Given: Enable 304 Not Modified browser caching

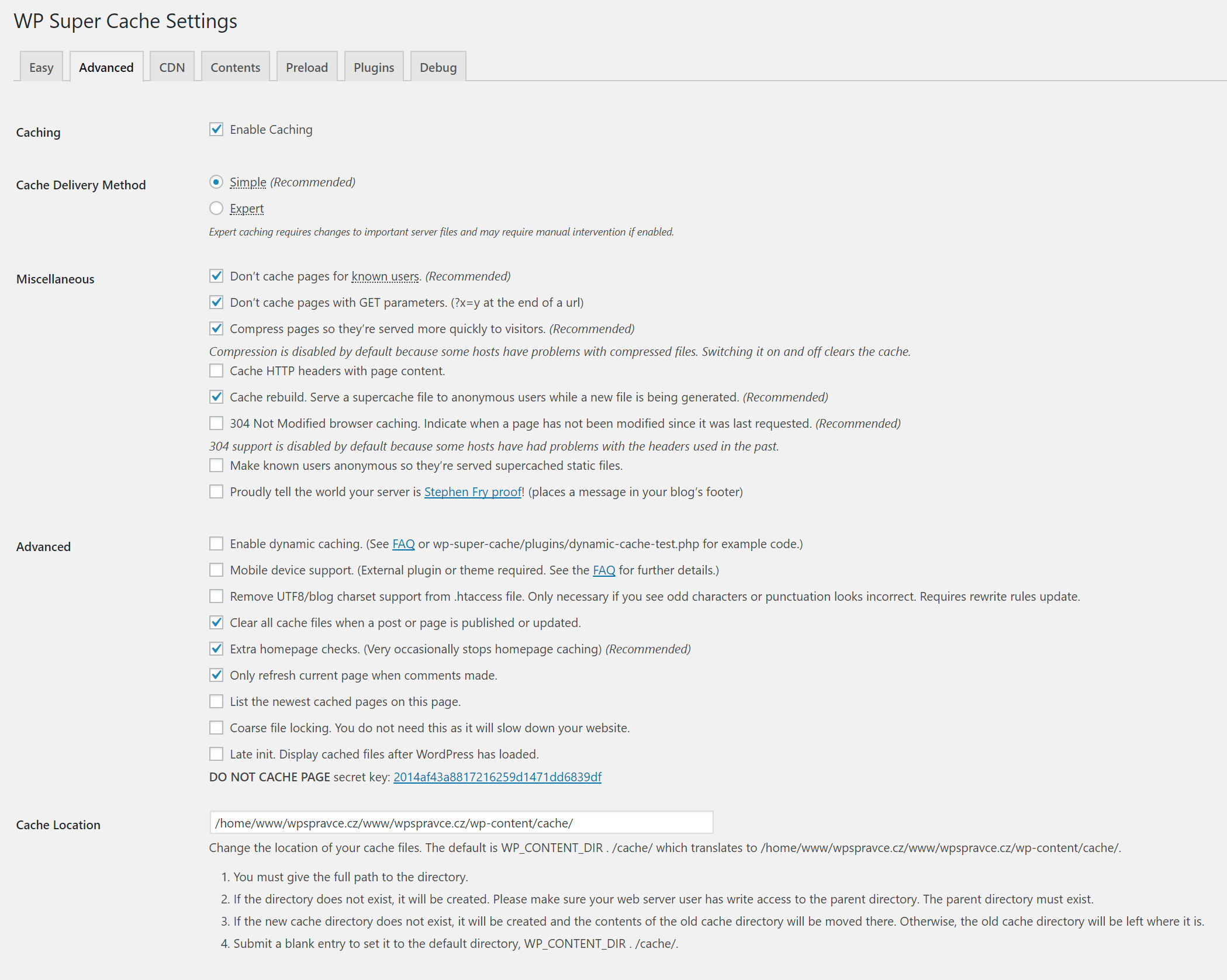Looking at the screenshot, I should click(x=216, y=423).
